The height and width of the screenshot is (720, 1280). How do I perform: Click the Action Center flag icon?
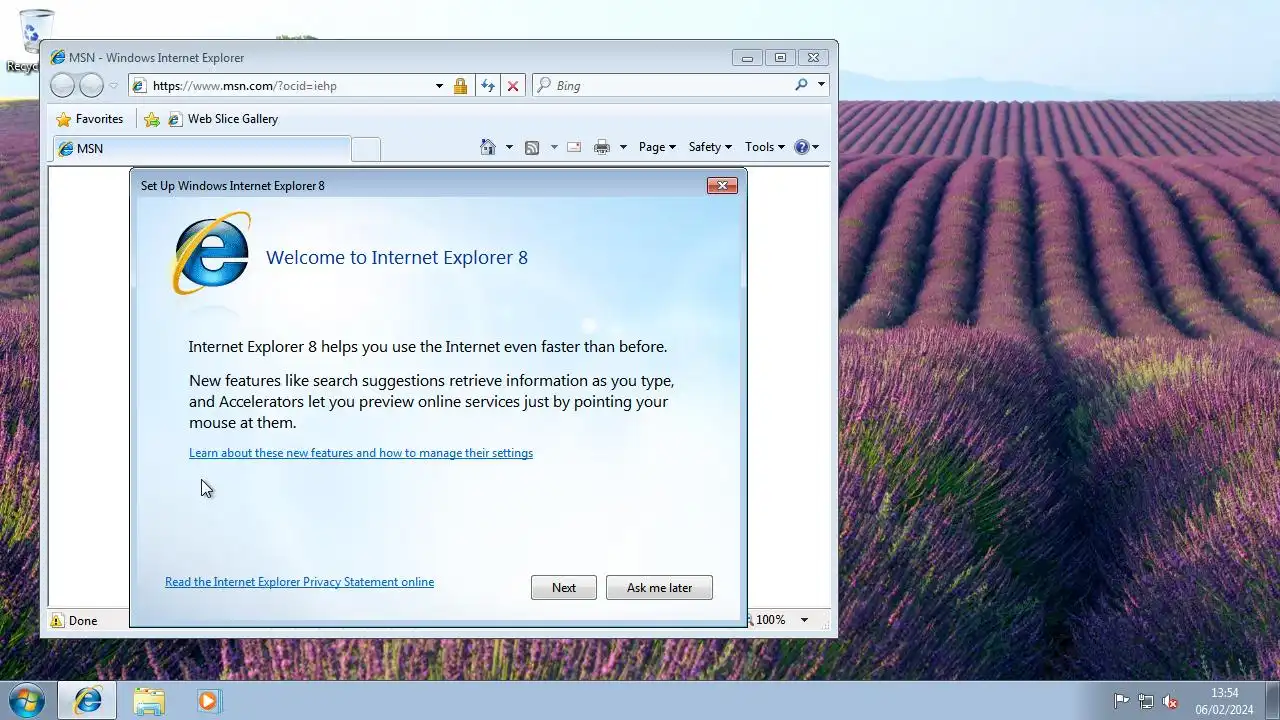[x=1122, y=702]
